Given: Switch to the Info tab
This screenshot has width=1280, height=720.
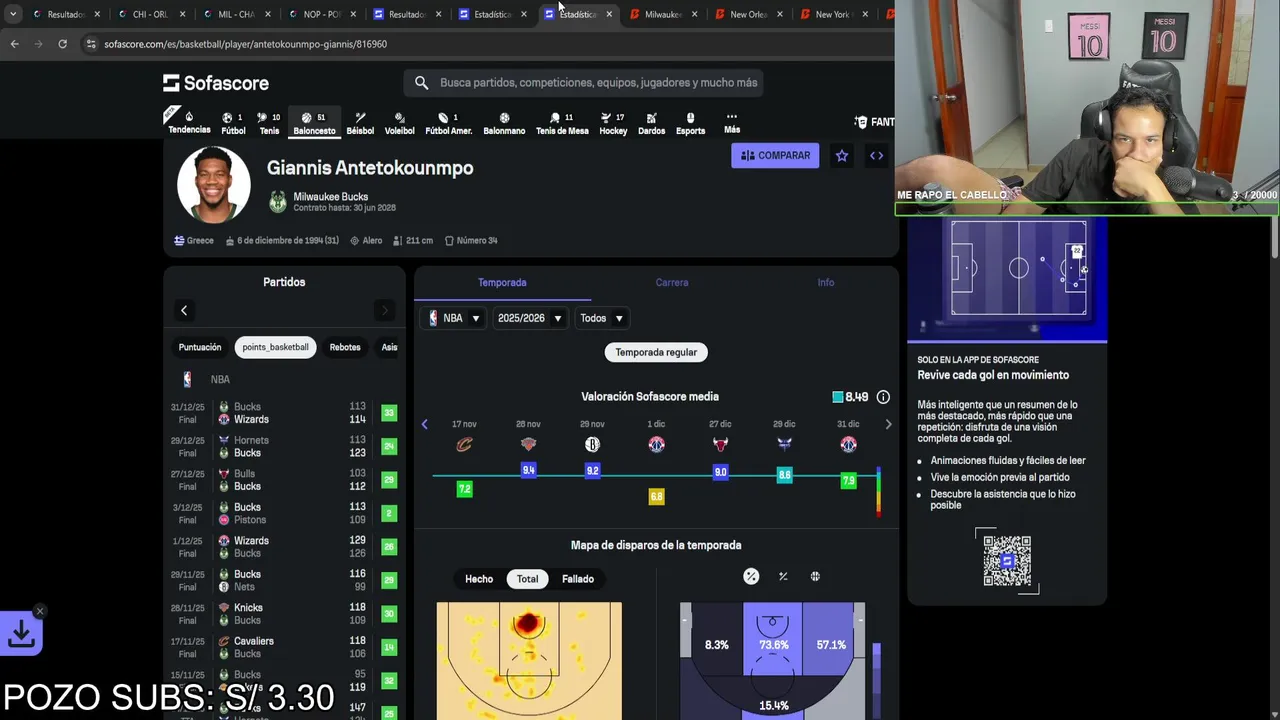Looking at the screenshot, I should pos(826,283).
